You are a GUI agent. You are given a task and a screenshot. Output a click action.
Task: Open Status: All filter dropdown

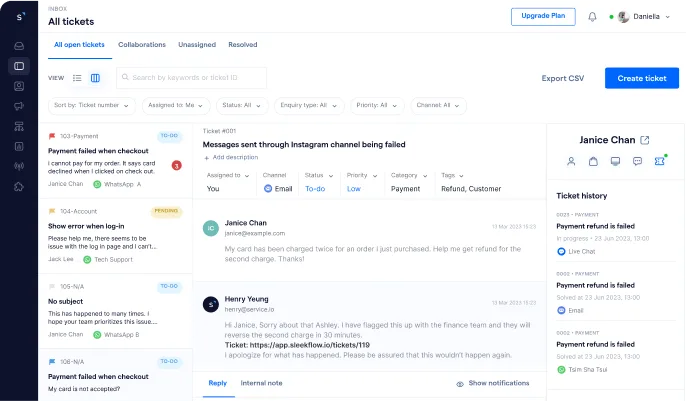(242, 105)
